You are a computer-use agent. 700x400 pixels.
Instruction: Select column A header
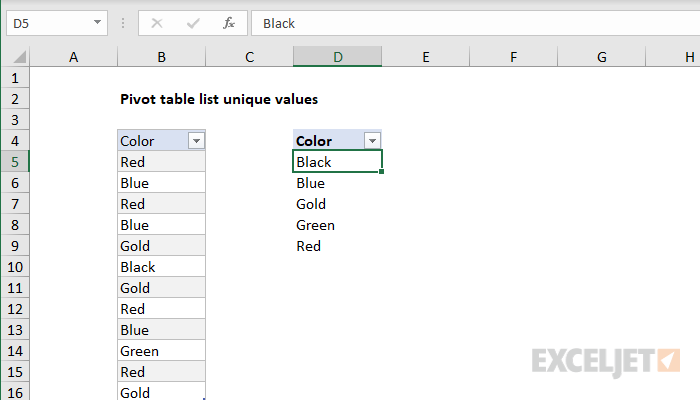point(74,57)
